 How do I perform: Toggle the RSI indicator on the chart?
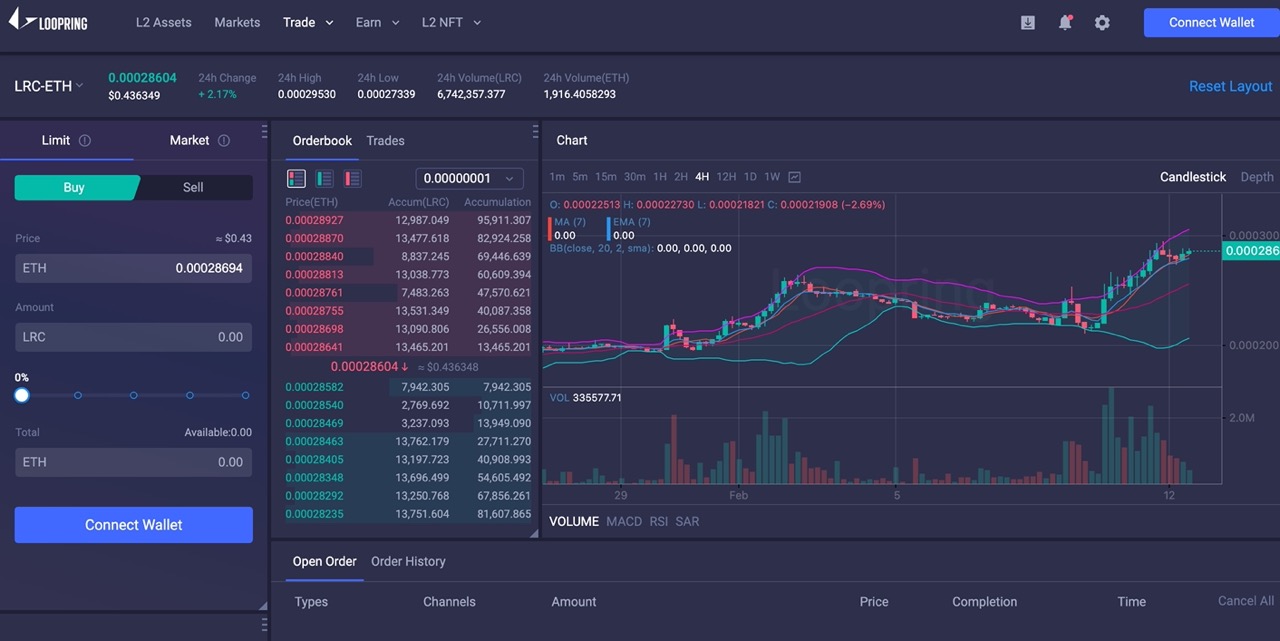[x=659, y=521]
